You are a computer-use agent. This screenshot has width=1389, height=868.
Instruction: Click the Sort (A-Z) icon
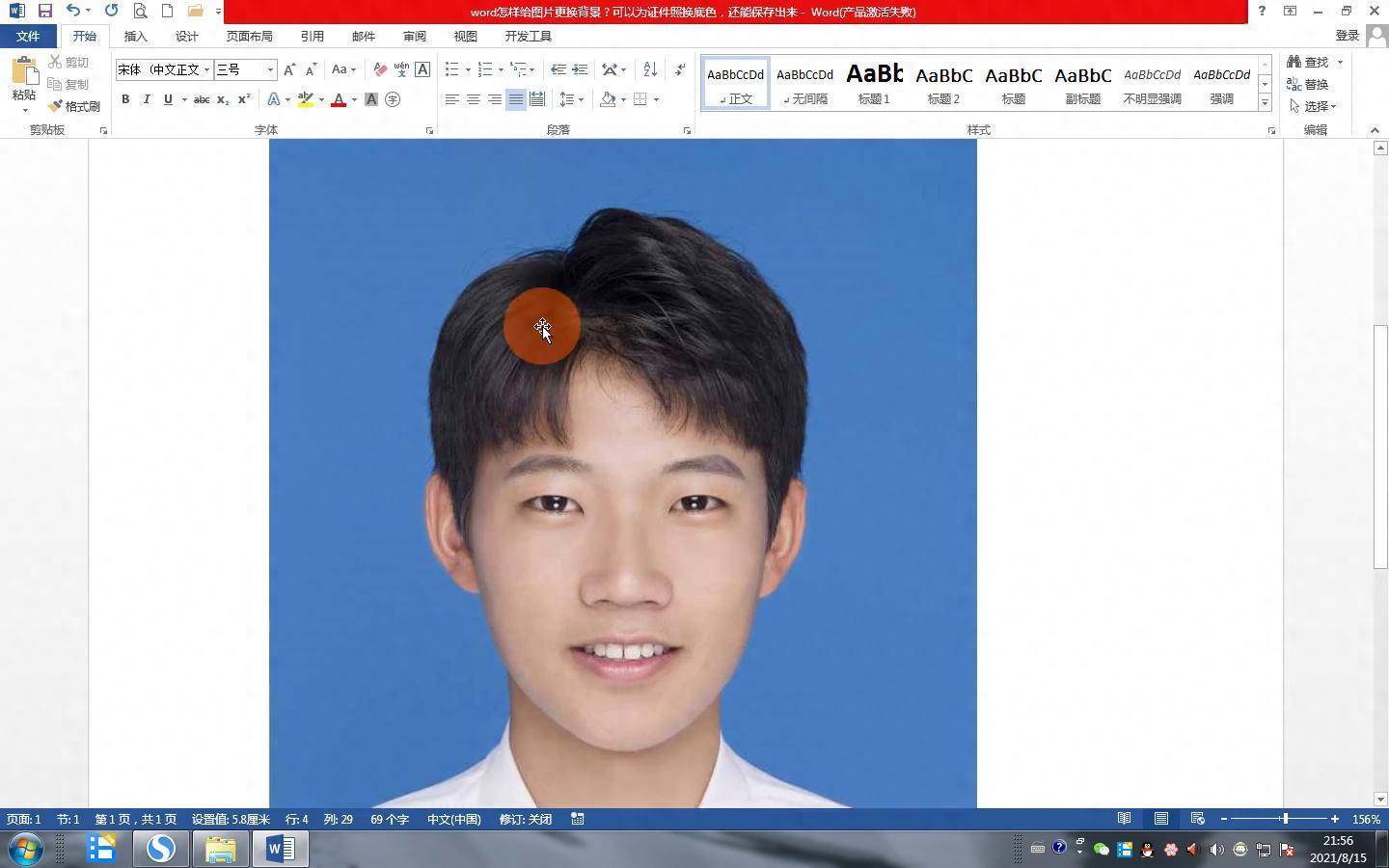pos(650,69)
